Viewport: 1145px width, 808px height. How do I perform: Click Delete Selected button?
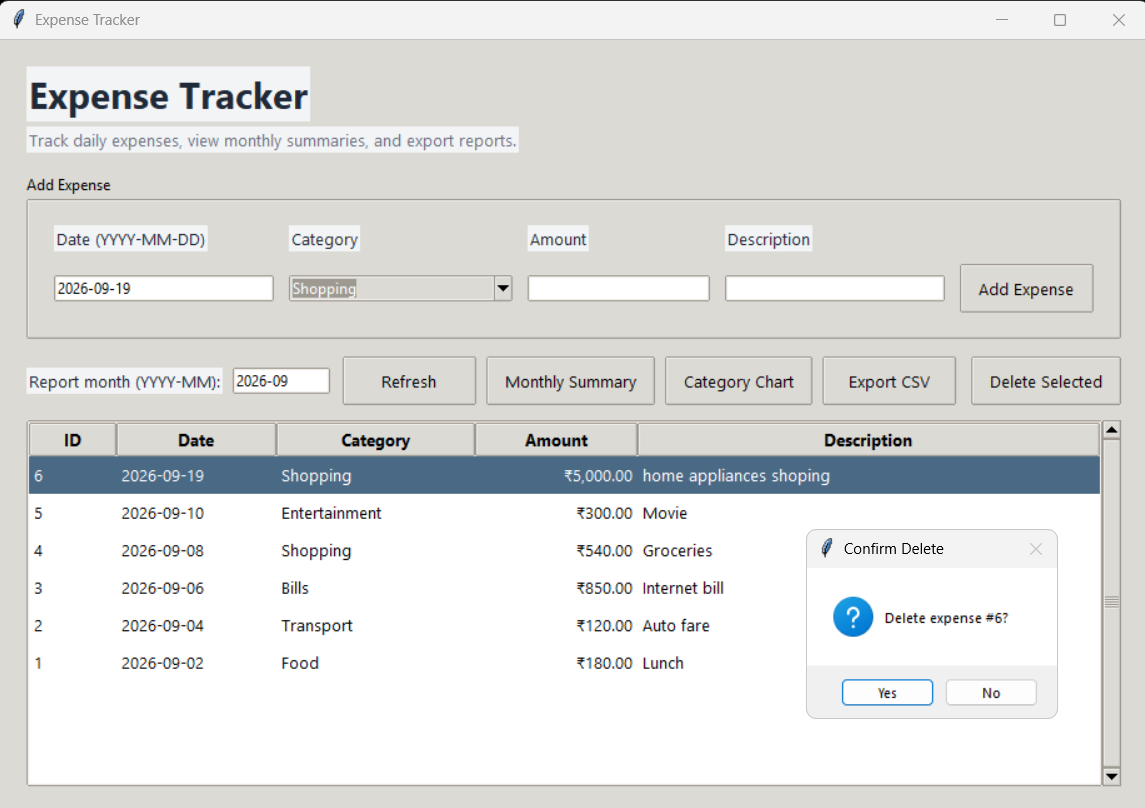point(1045,381)
